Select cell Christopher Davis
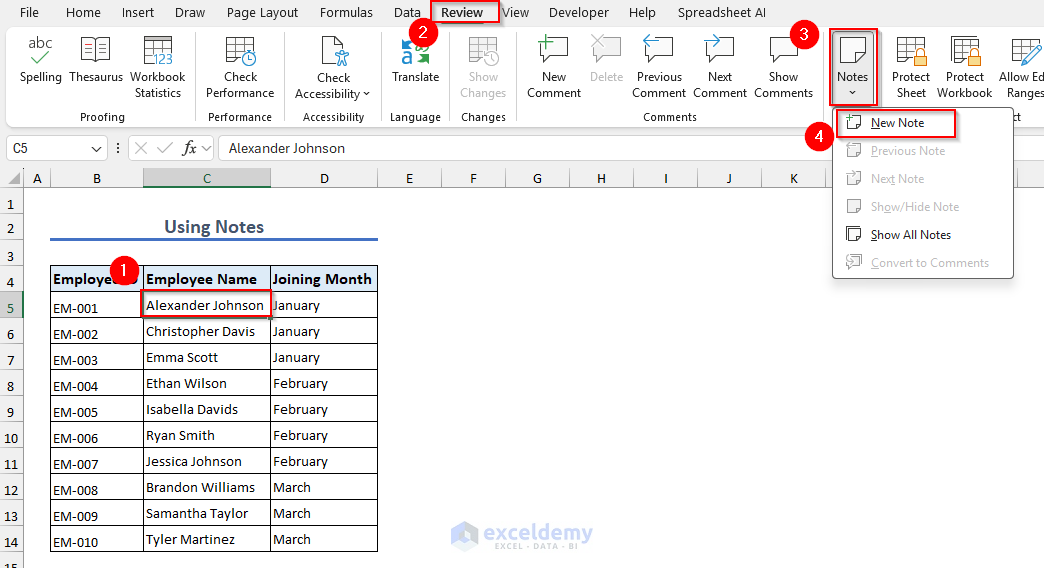The height and width of the screenshot is (568, 1044). click(206, 331)
